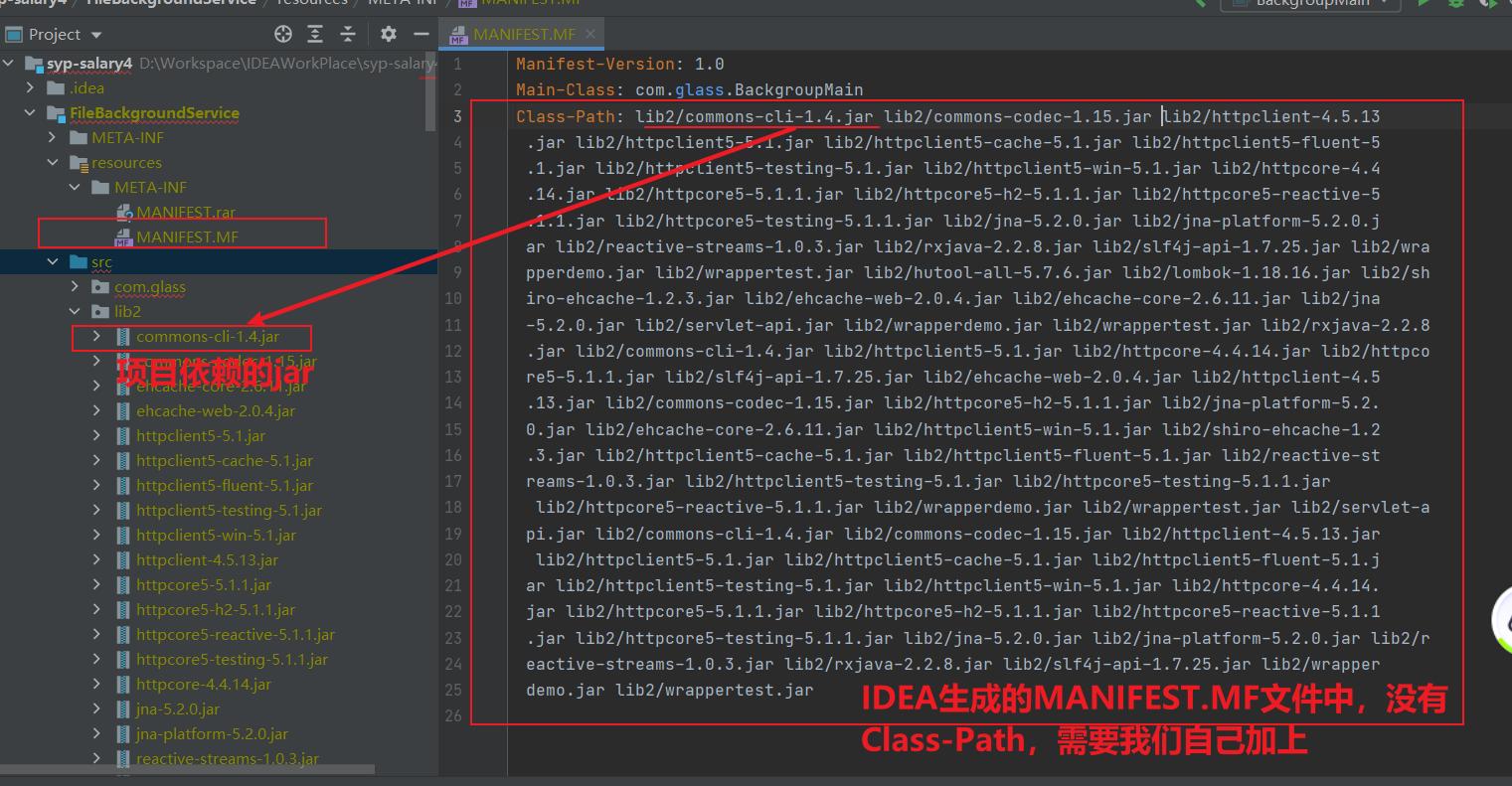The image size is (1512, 786).
Task: Click the Main-Class line in editor
Action: pyautogui.click(x=690, y=89)
